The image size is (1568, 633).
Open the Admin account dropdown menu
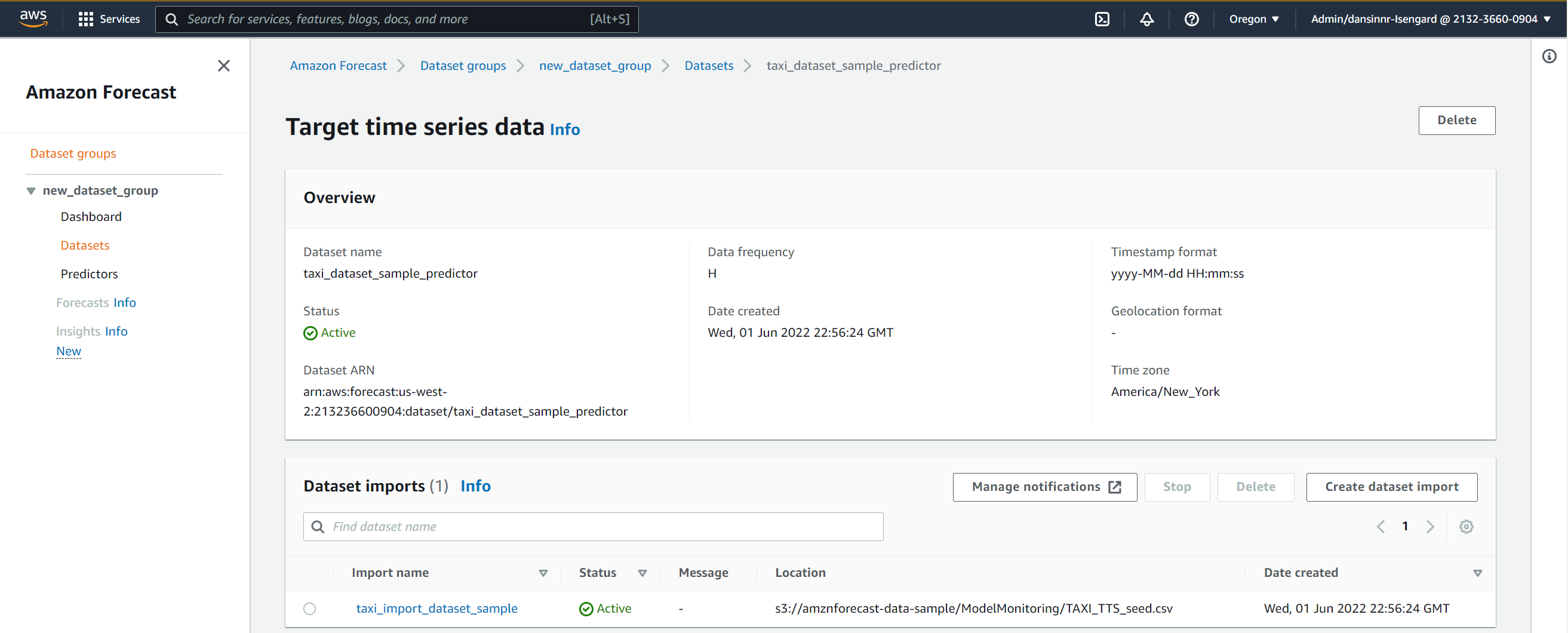click(1431, 19)
